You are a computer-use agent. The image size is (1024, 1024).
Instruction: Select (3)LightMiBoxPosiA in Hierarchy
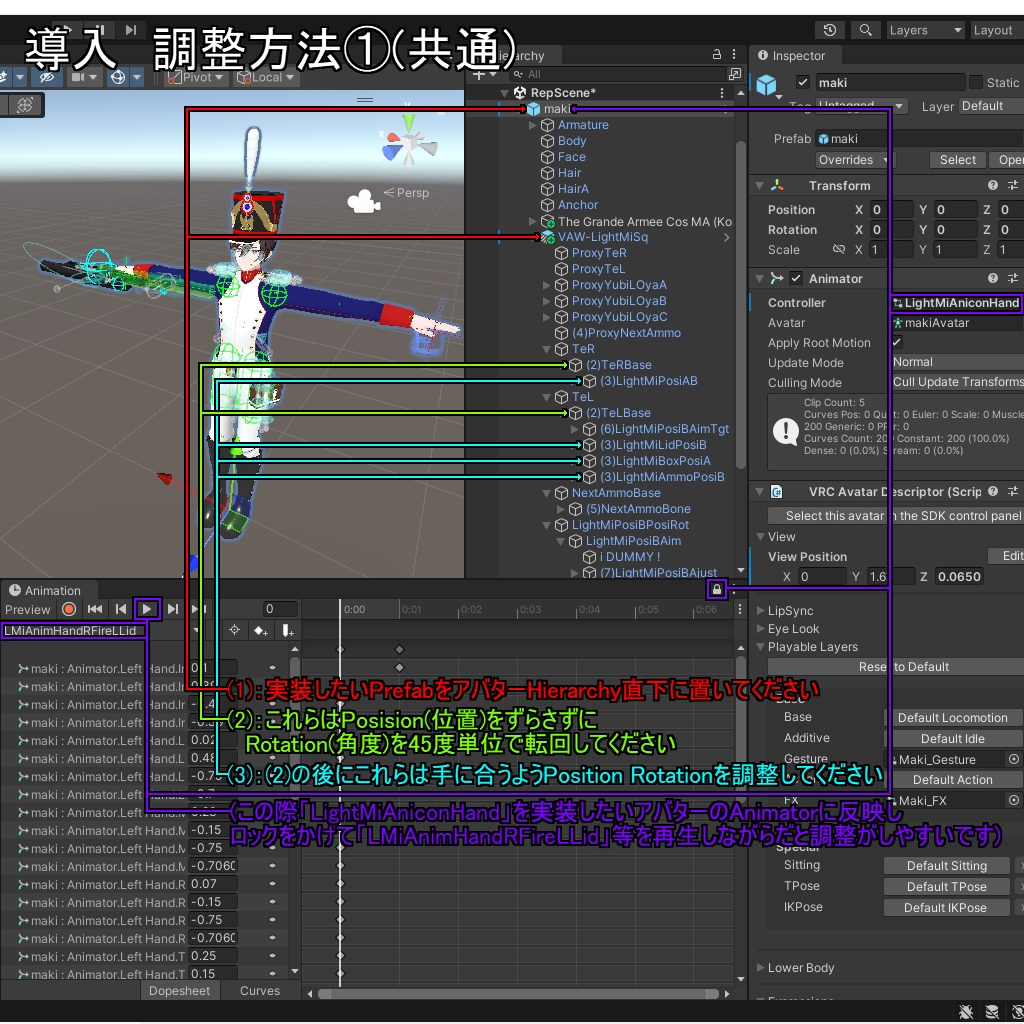pos(655,460)
